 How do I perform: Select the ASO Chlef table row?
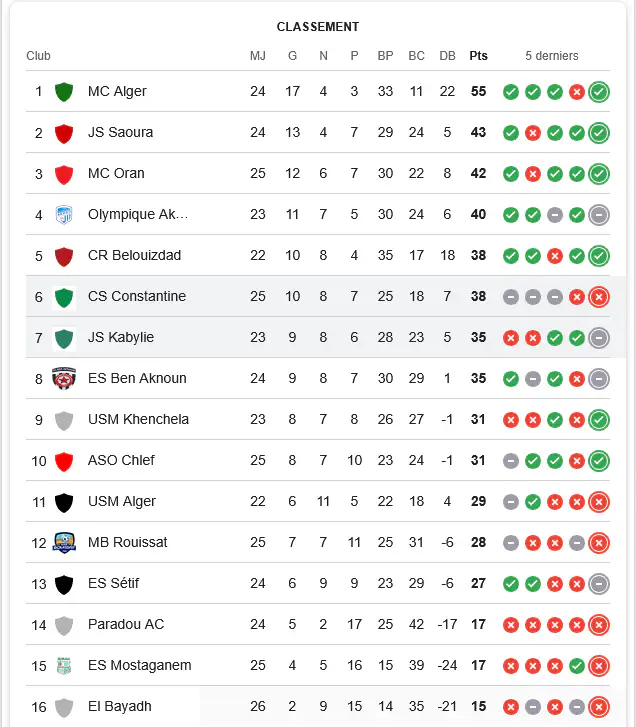pyautogui.click(x=318, y=460)
